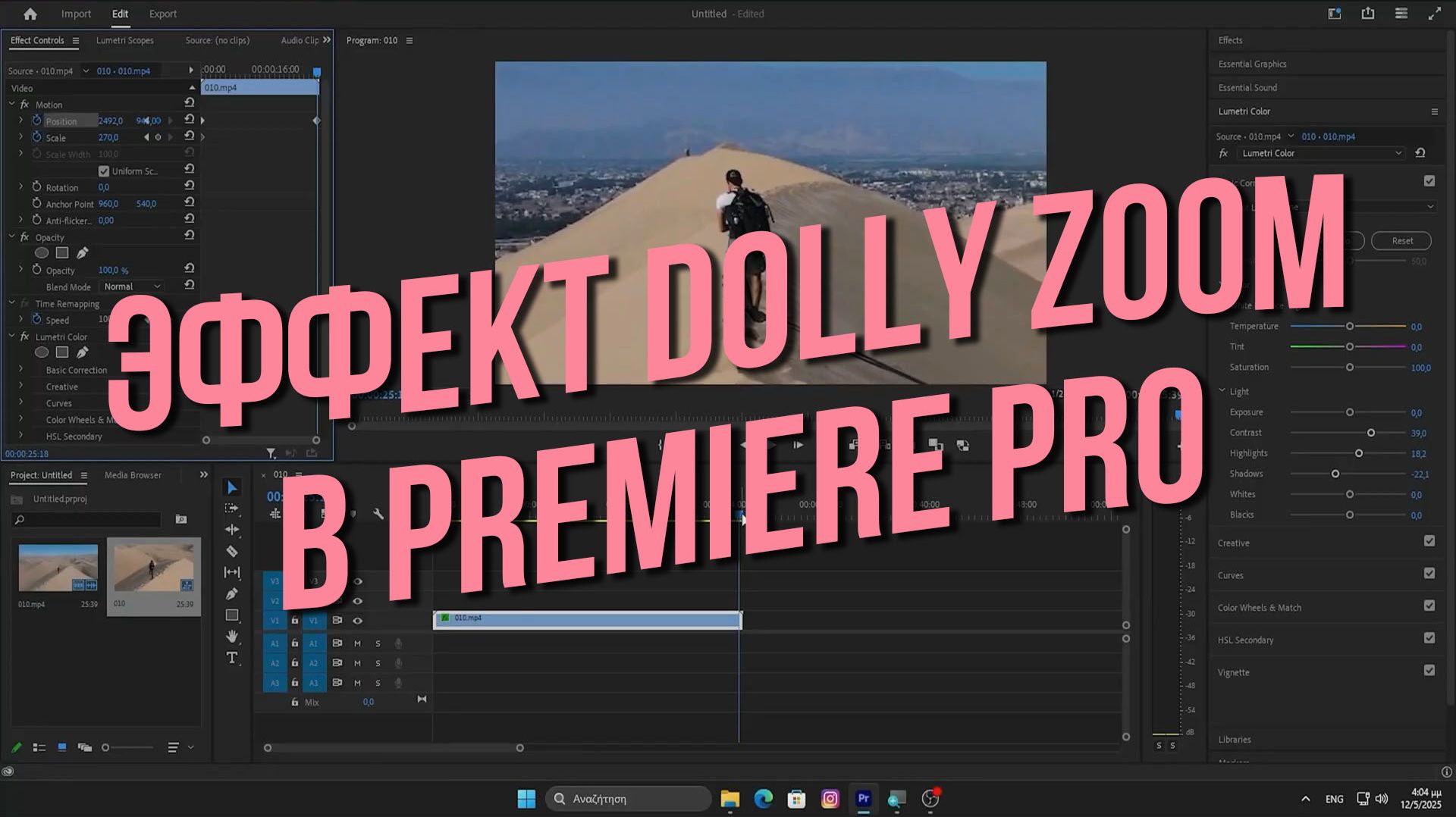The width and height of the screenshot is (1456, 817).
Task: Click filter properties funnel icon
Action: [x=271, y=453]
